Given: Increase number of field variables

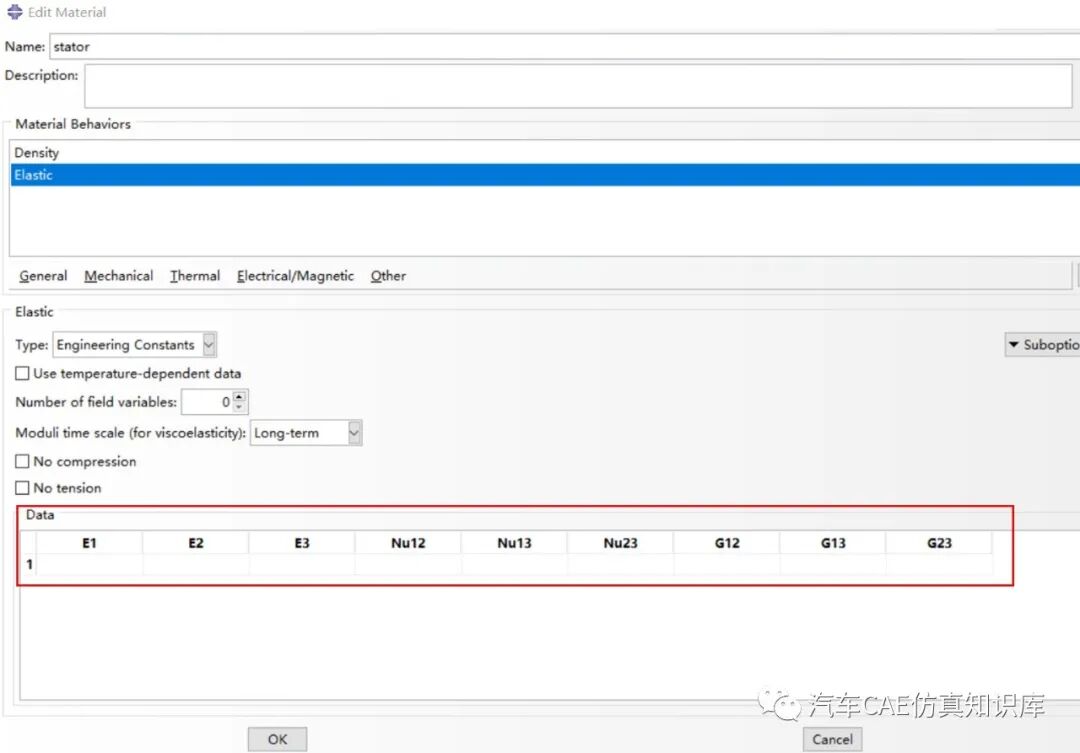Looking at the screenshot, I should coord(239,396).
